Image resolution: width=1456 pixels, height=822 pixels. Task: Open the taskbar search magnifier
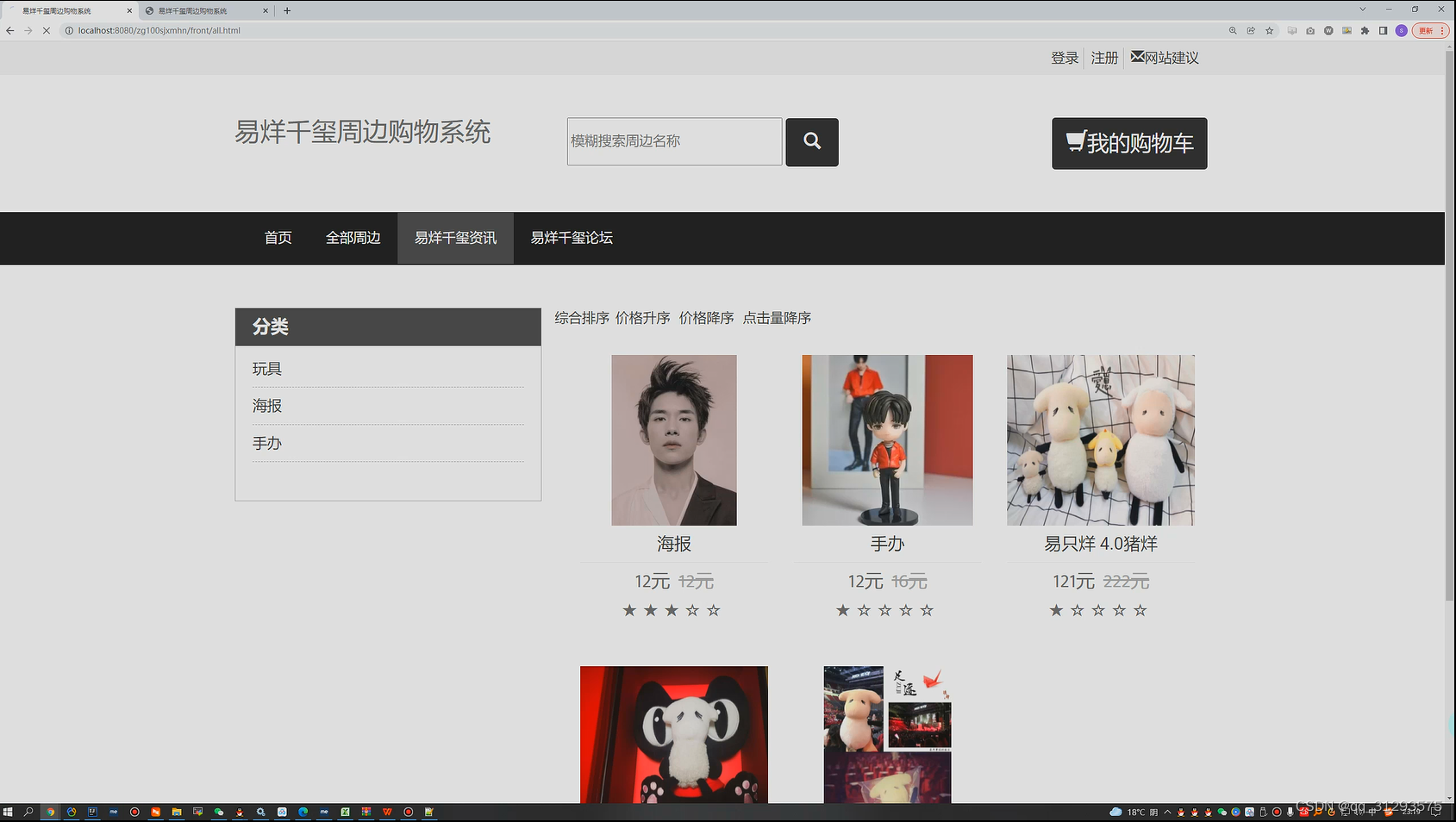pos(28,812)
